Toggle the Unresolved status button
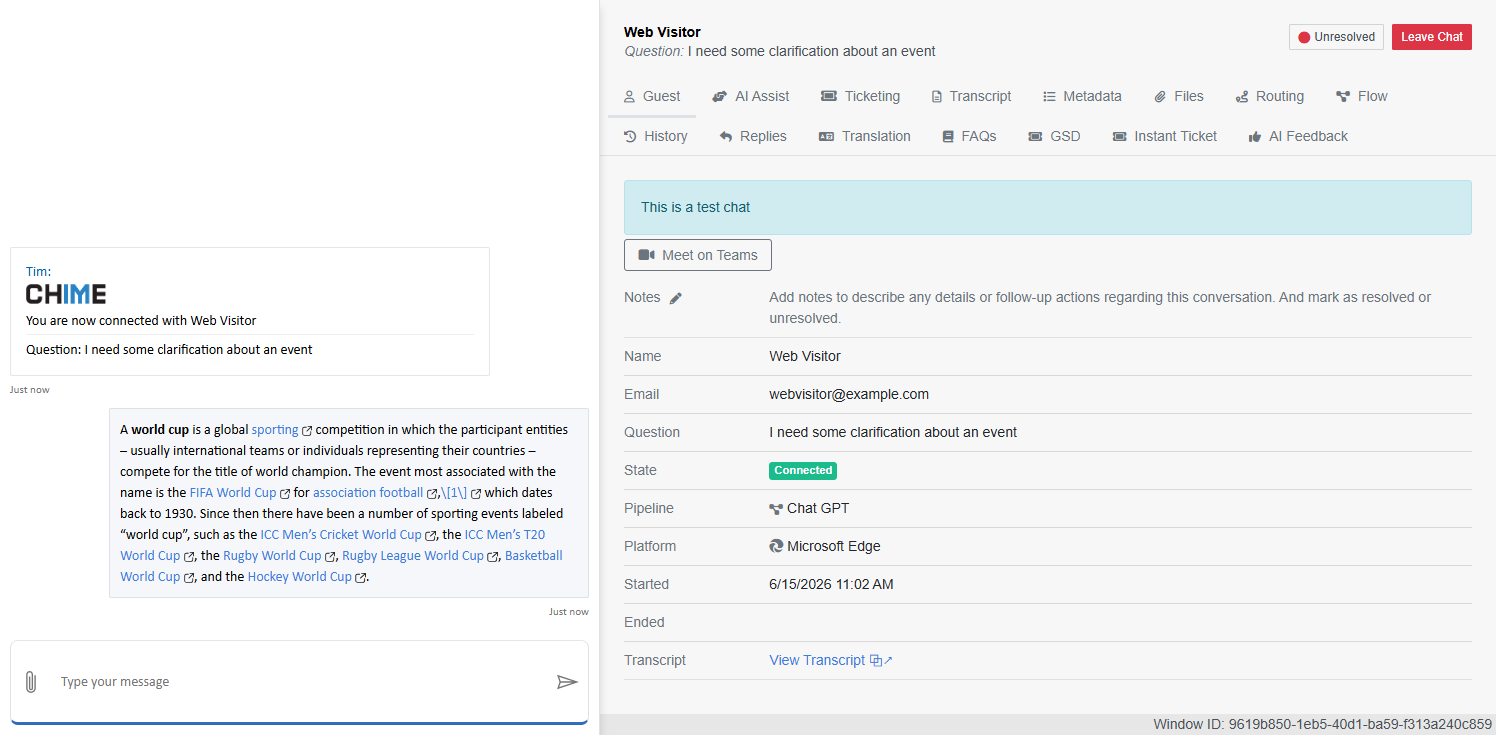The width and height of the screenshot is (1496, 735). pos(1336,37)
